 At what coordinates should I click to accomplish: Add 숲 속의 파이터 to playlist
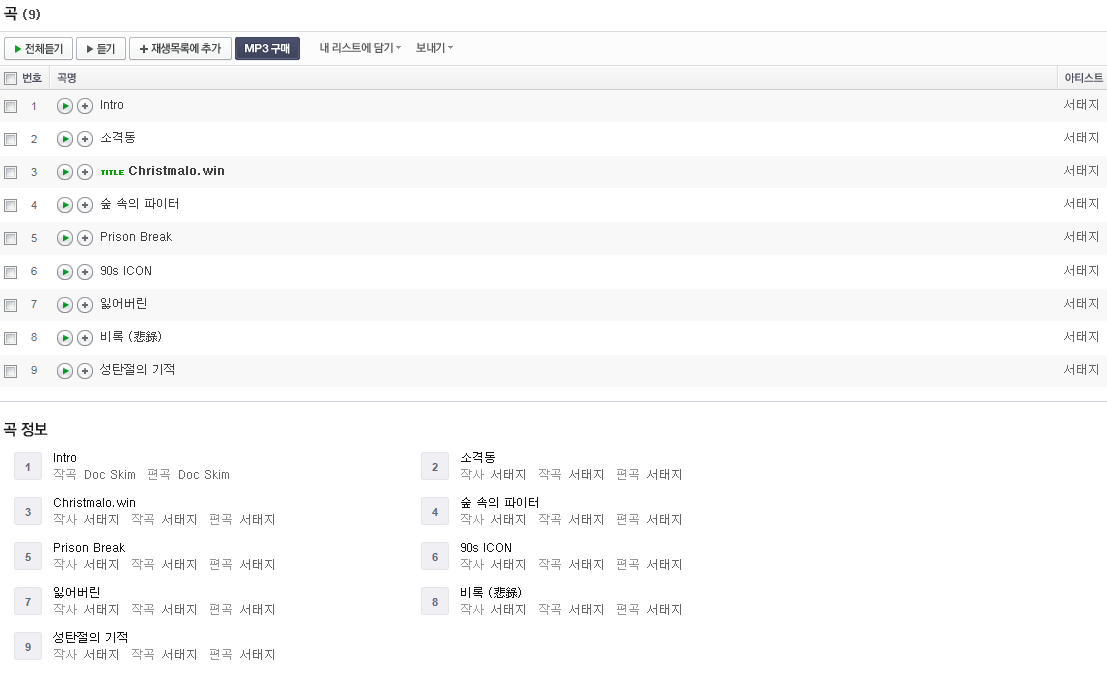tap(85, 205)
